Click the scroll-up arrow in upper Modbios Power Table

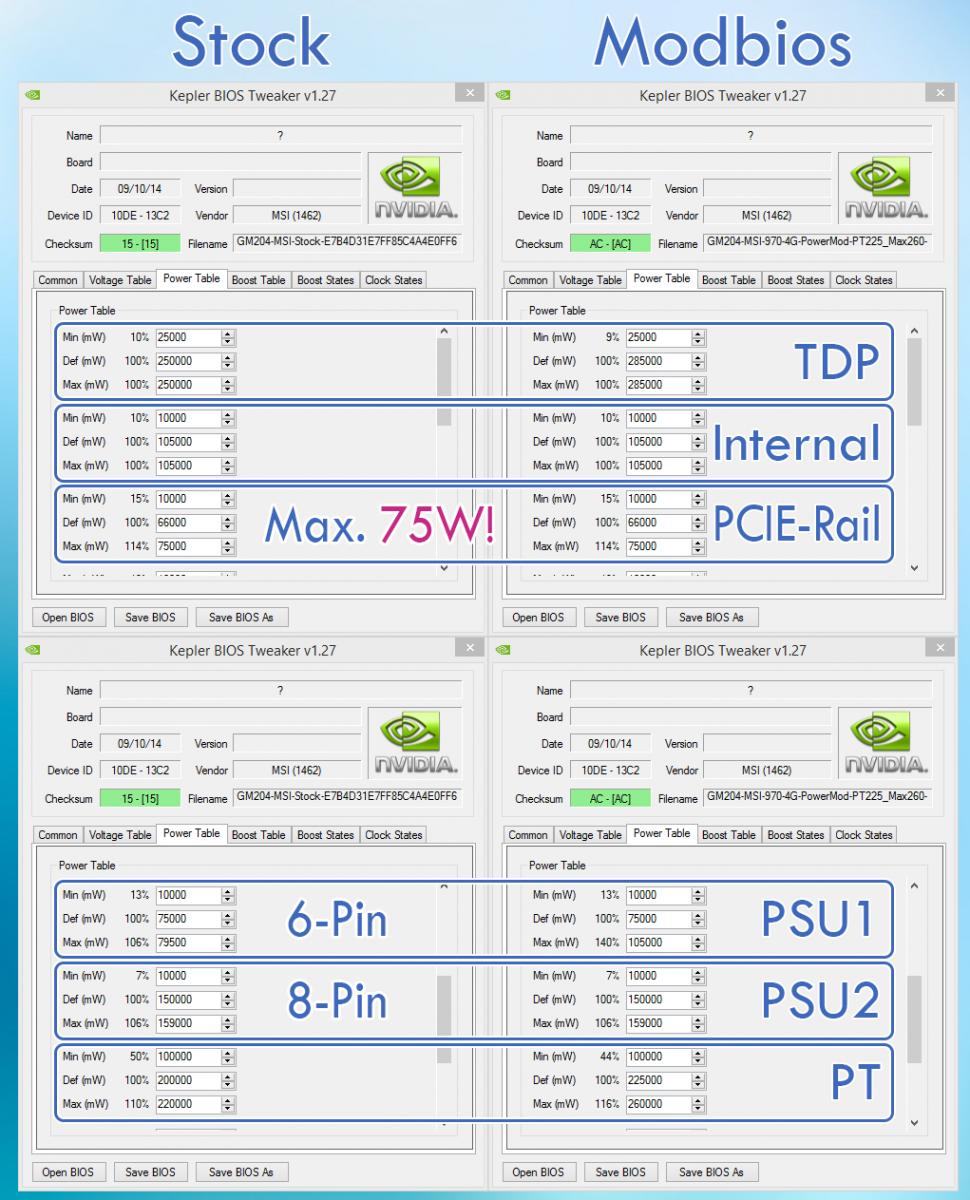[x=914, y=331]
